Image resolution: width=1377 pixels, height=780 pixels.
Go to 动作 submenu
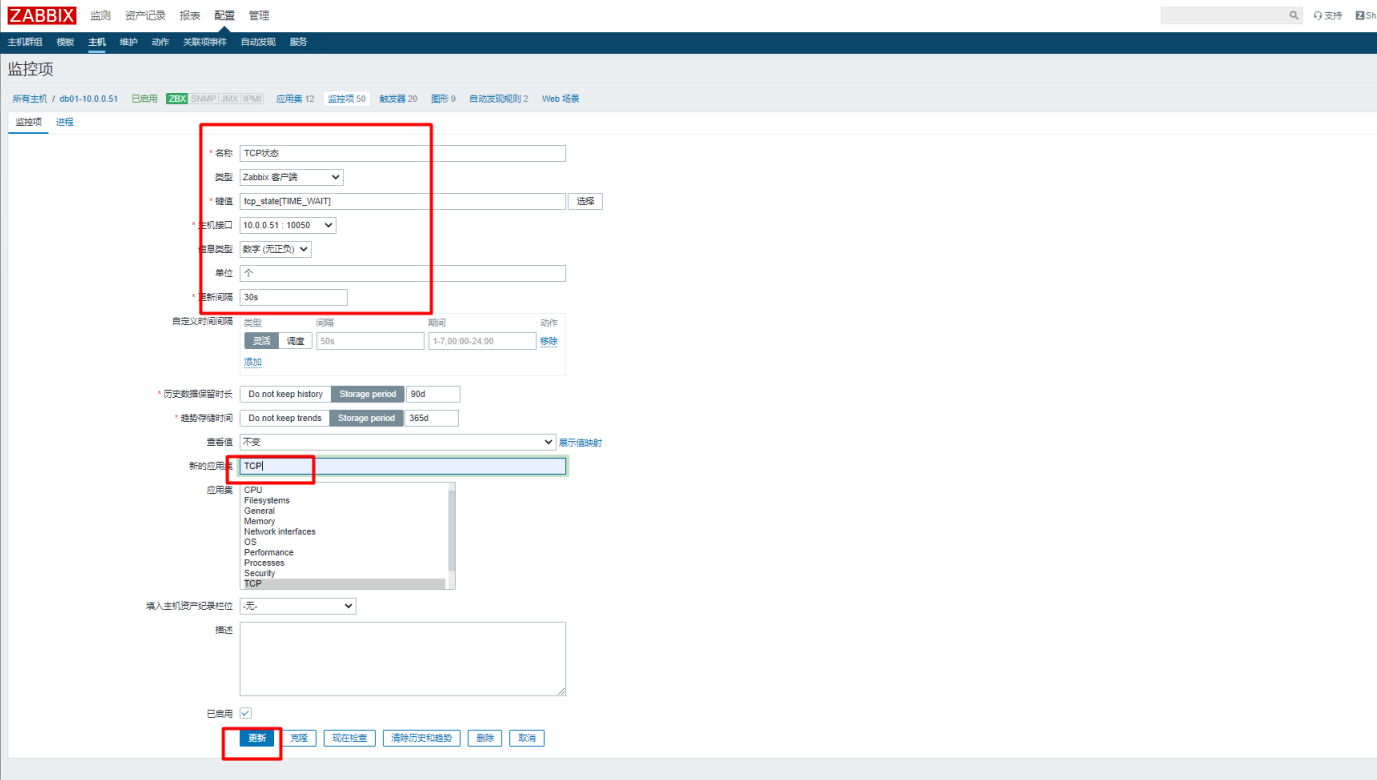coord(160,42)
